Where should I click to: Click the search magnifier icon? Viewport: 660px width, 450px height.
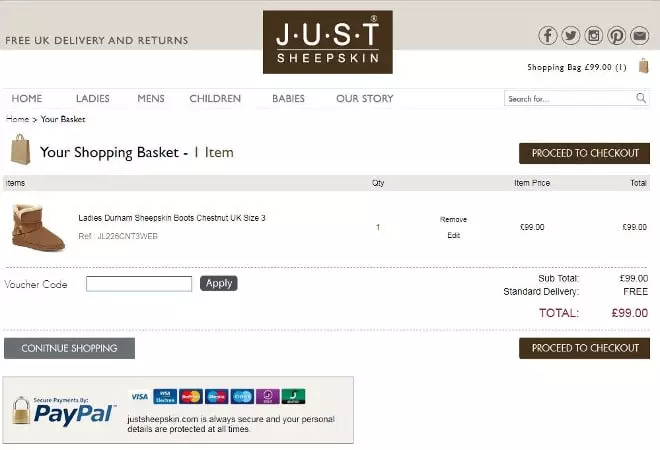(641, 98)
